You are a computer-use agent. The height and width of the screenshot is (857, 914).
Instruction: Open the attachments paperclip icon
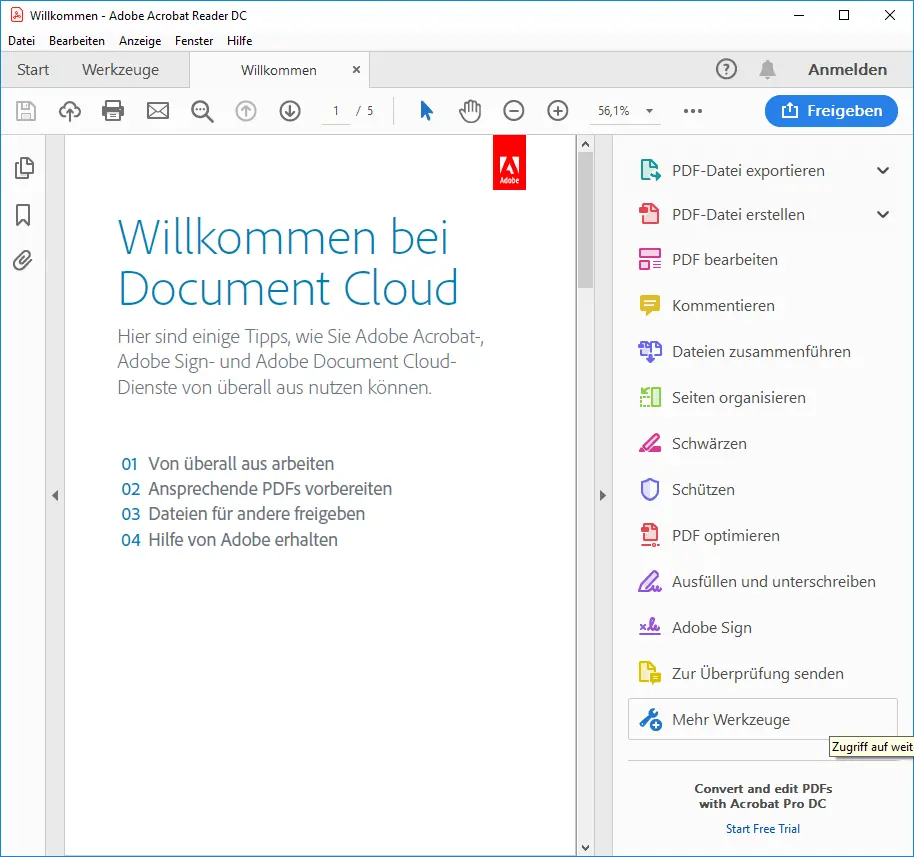tap(23, 261)
